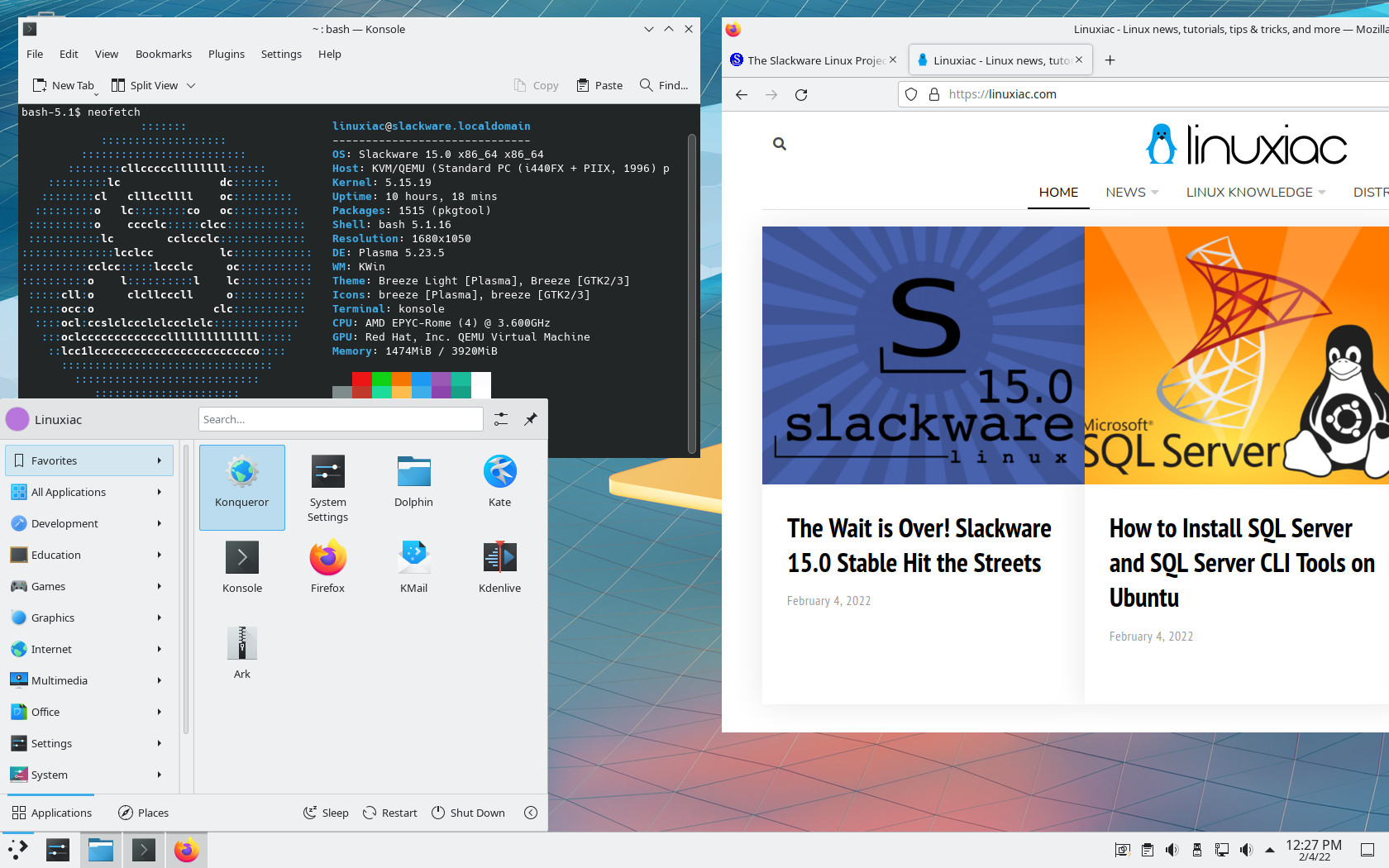Show hidden system tray icons
Screen dimensions: 1389x868
tap(1270, 850)
